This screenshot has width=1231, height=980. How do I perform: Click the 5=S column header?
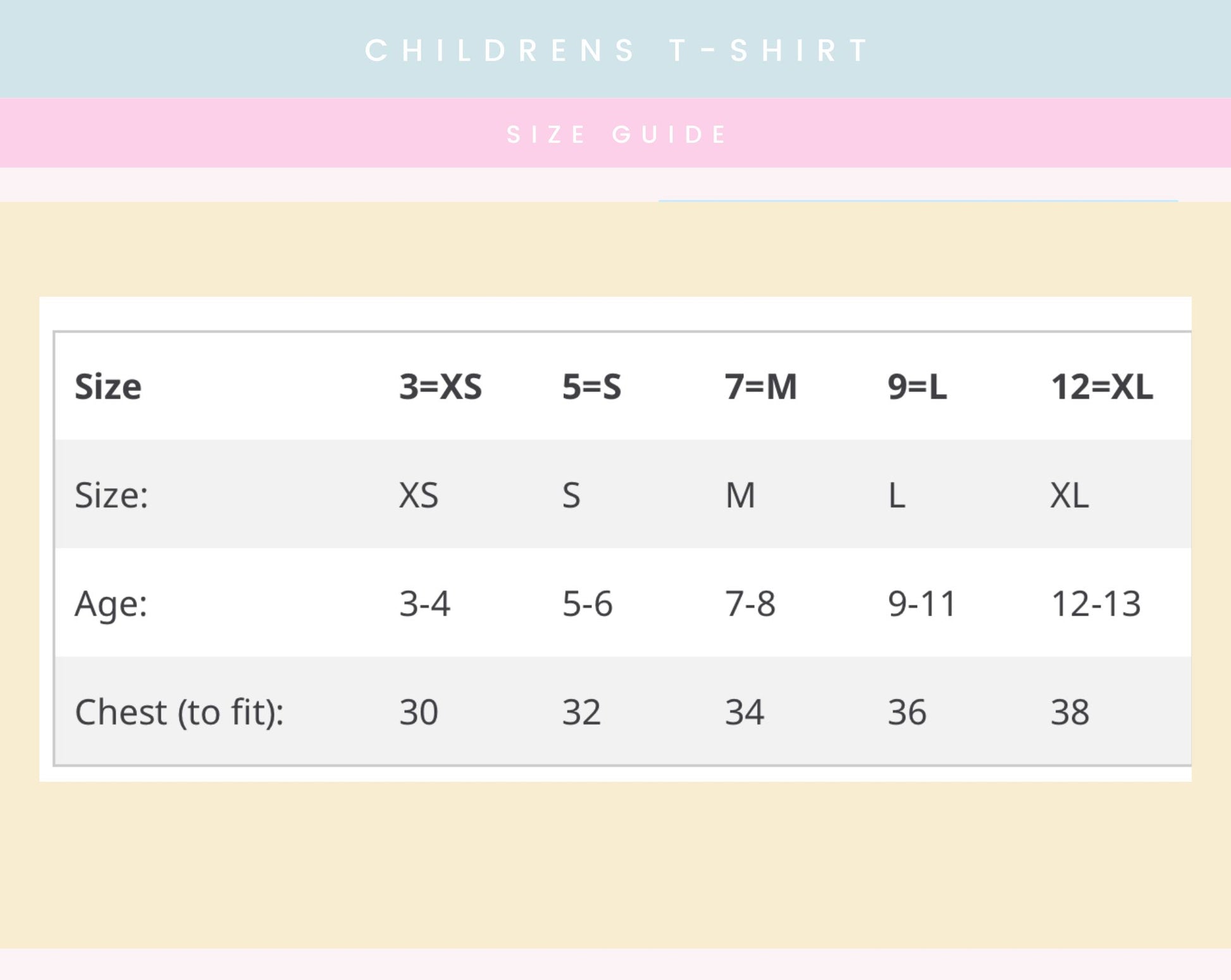(x=591, y=387)
